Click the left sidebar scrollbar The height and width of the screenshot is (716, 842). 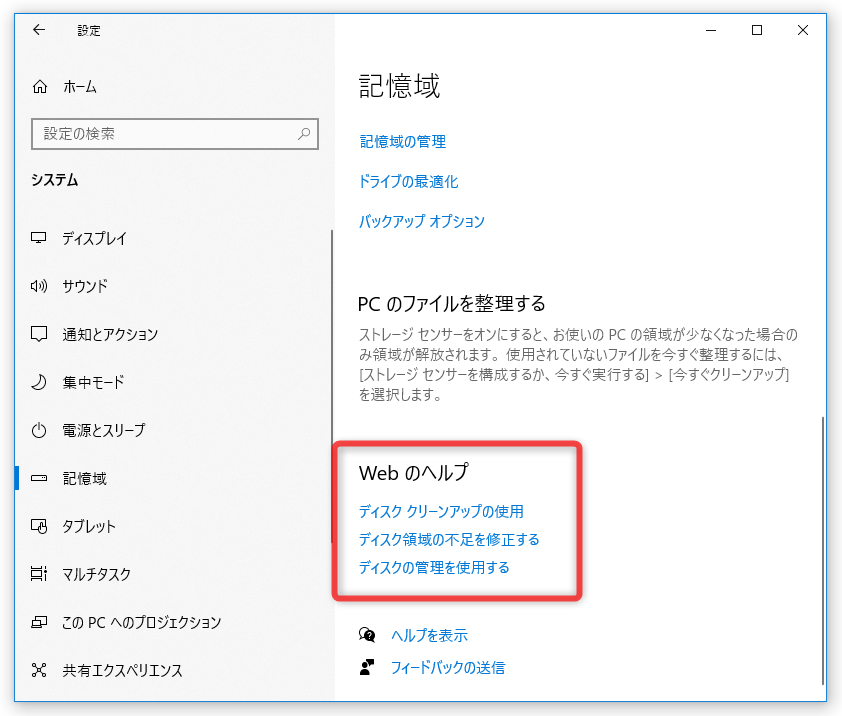coord(332,387)
